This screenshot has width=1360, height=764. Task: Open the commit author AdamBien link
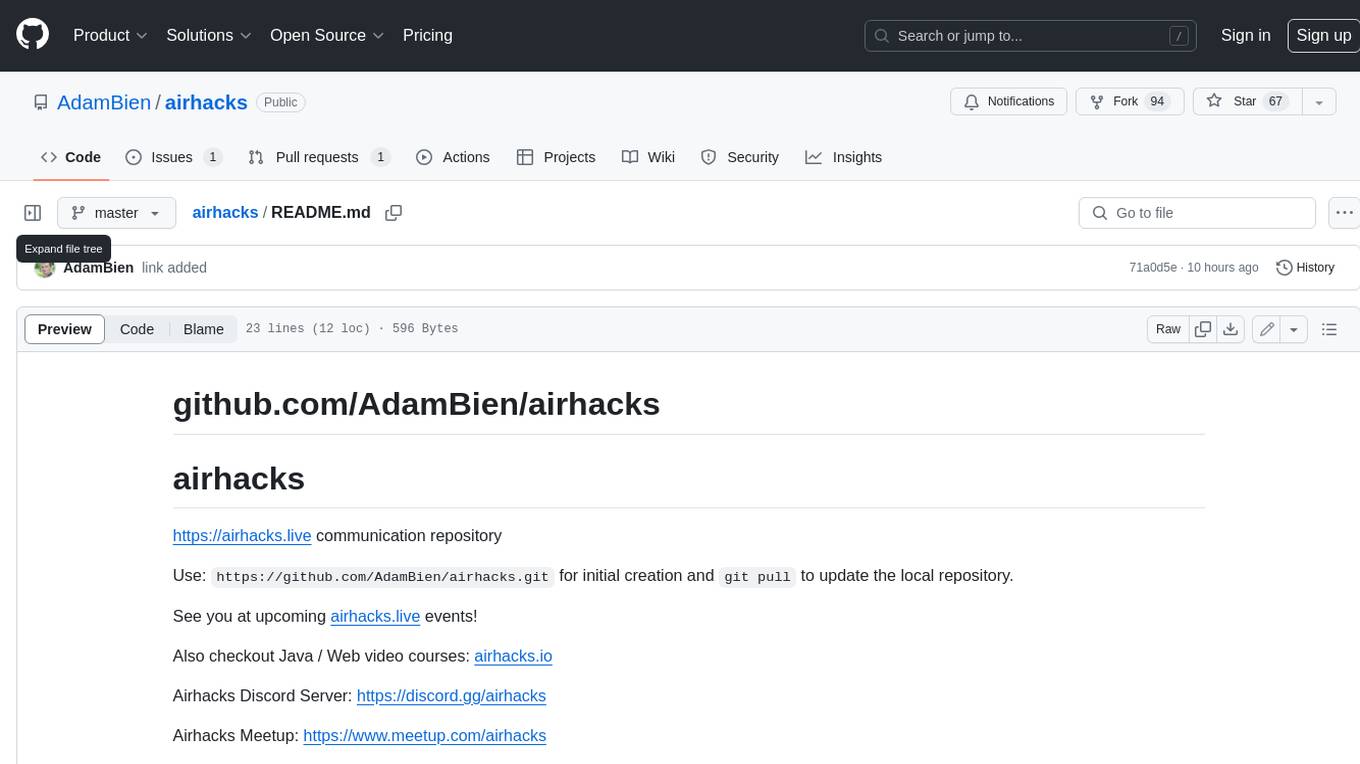[98, 268]
